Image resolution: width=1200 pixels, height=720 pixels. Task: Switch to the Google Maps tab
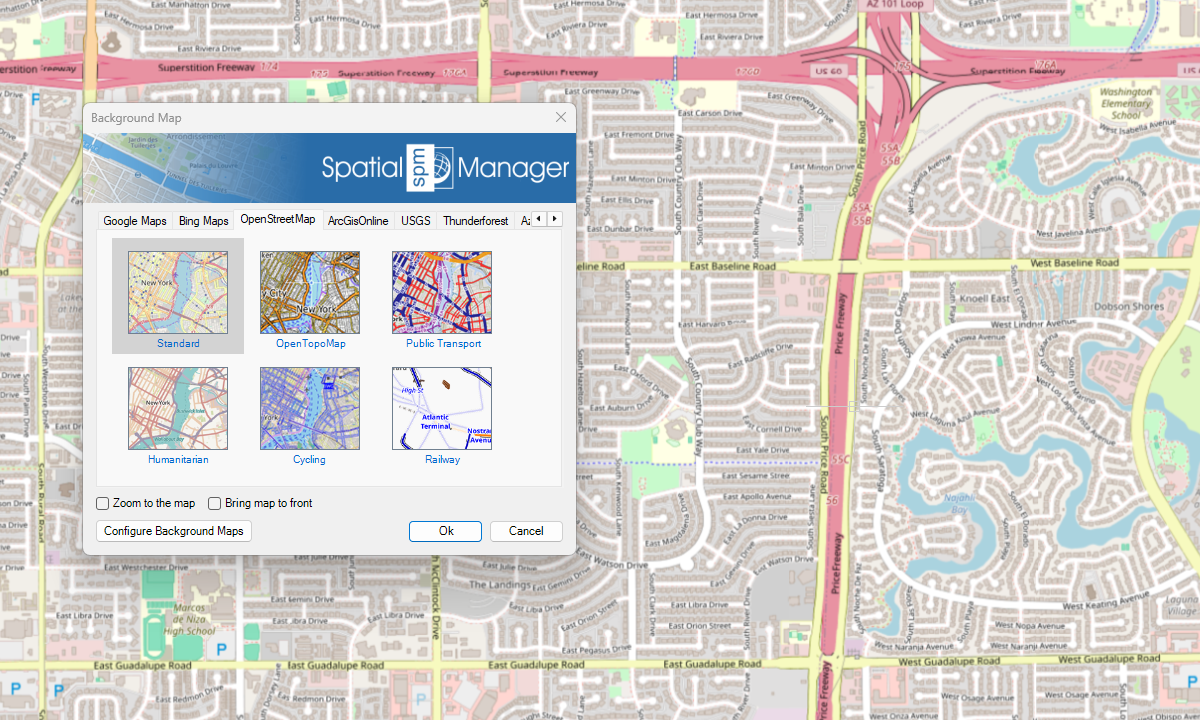[x=135, y=221]
